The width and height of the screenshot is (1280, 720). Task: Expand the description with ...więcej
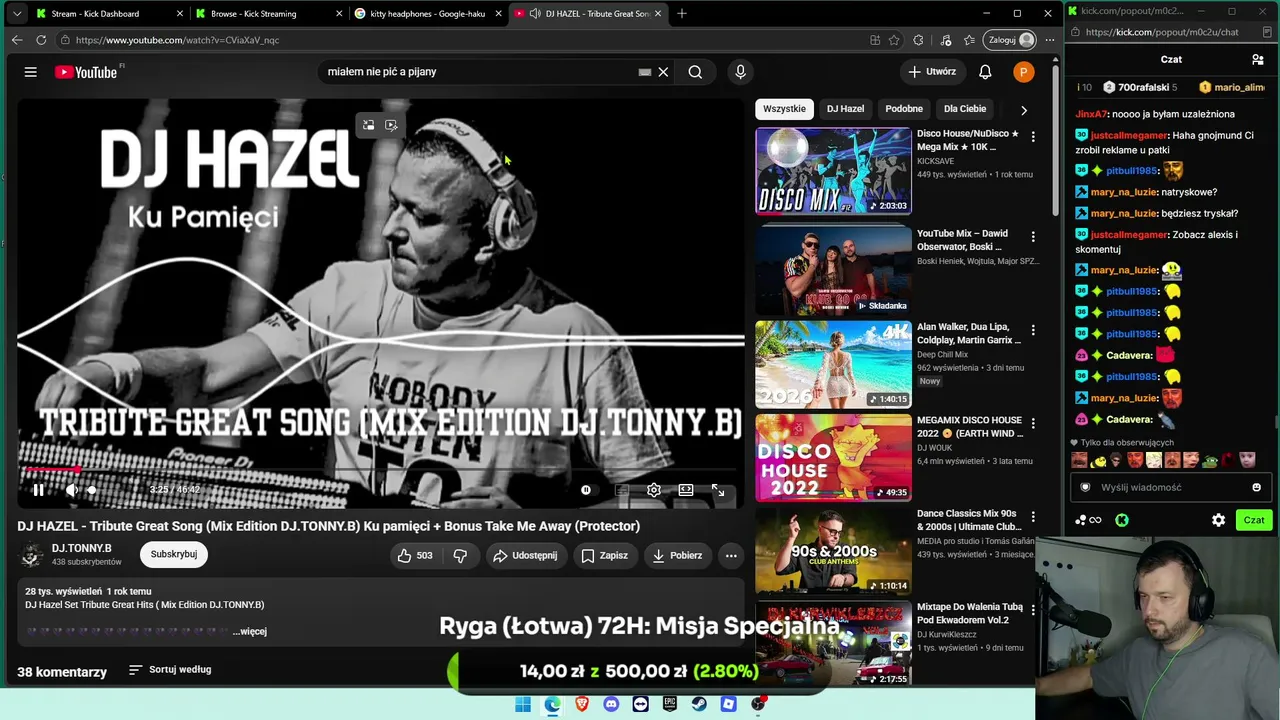250,631
